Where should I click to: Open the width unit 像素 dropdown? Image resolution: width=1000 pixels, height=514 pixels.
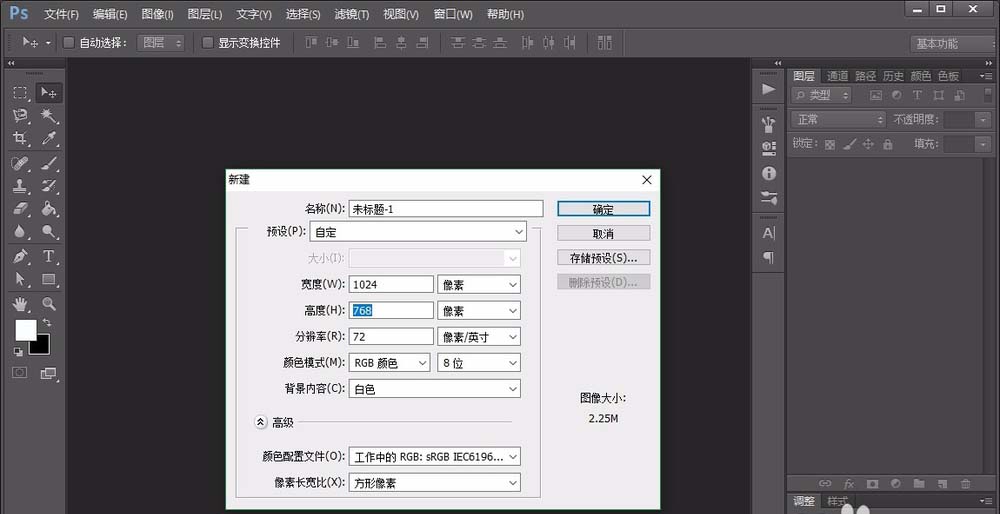479,284
